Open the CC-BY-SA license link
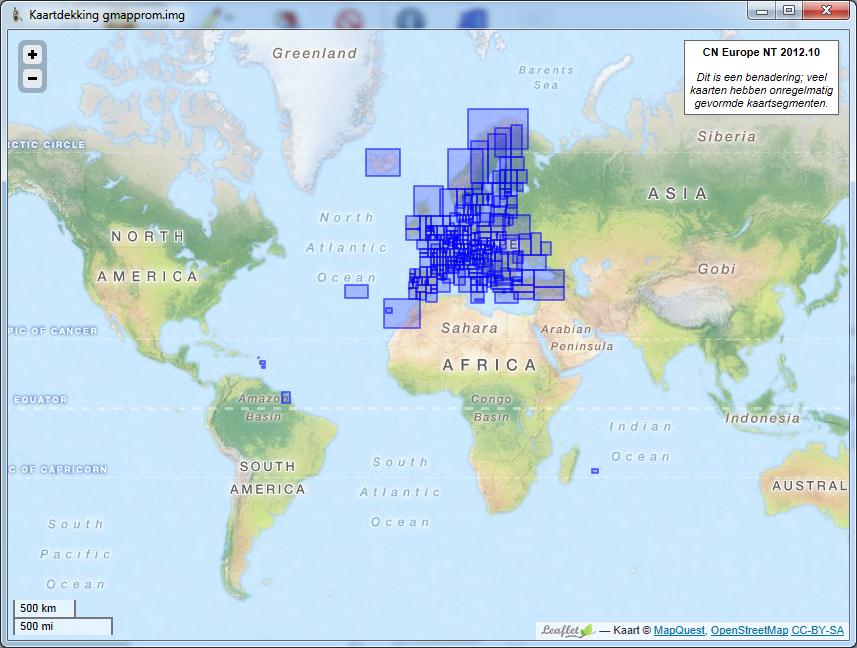The width and height of the screenshot is (857, 648). click(x=817, y=630)
